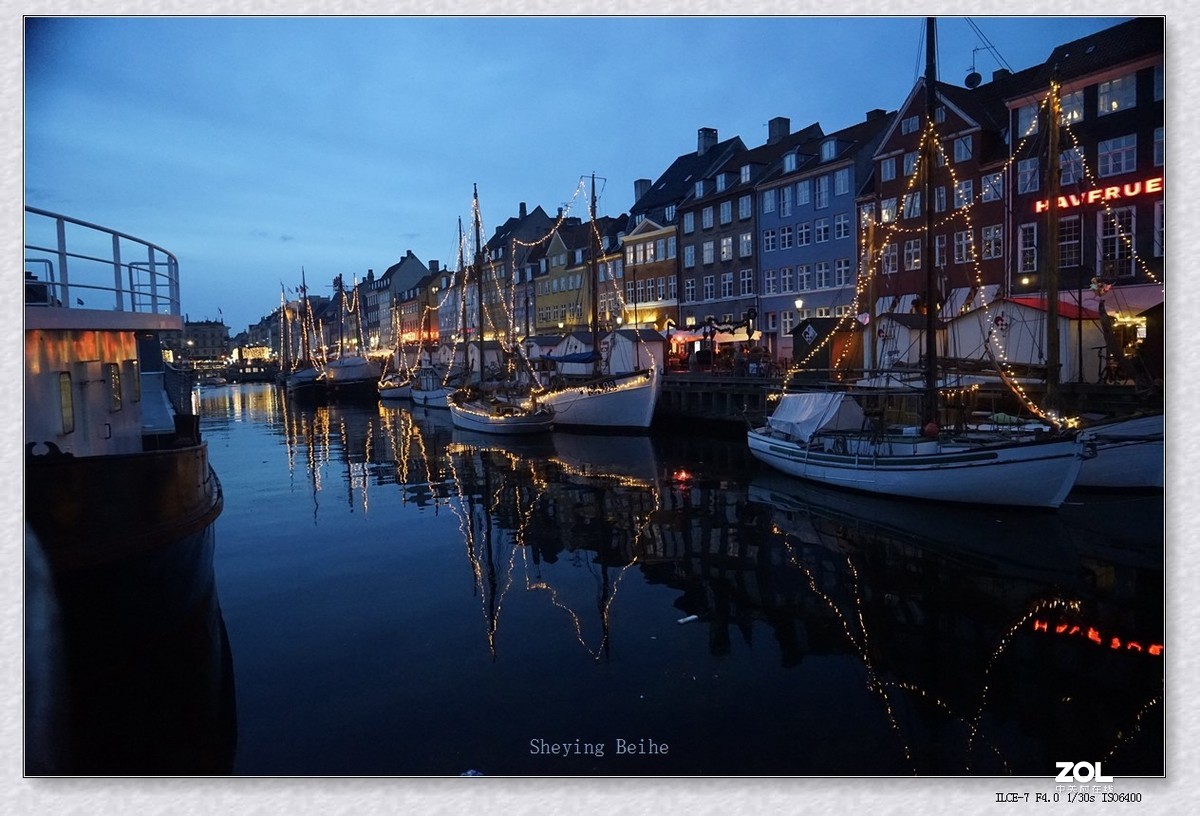The image size is (1200, 816).
Task: Click the ZOL logo watermark
Action: click(x=1083, y=772)
